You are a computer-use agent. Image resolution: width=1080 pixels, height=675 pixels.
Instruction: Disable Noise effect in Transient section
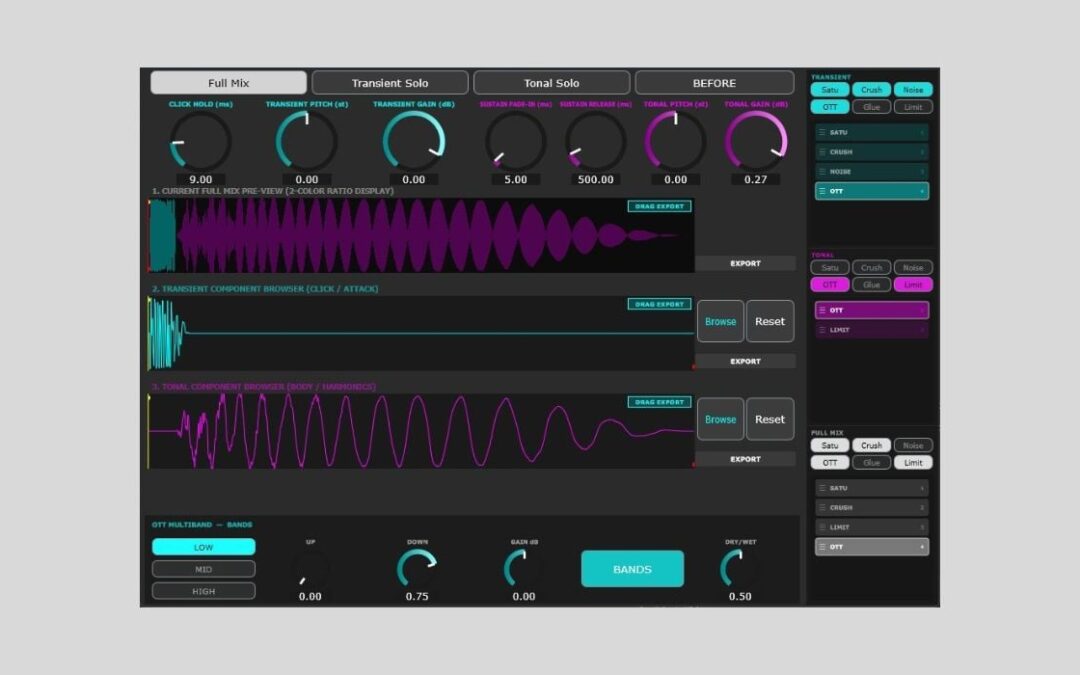coord(913,90)
